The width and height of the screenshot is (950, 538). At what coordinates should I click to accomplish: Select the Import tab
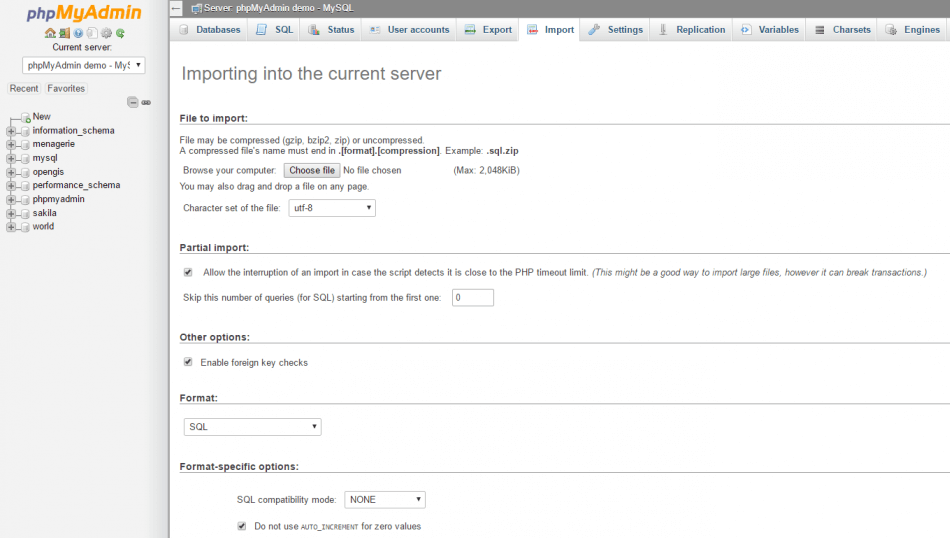(x=550, y=30)
